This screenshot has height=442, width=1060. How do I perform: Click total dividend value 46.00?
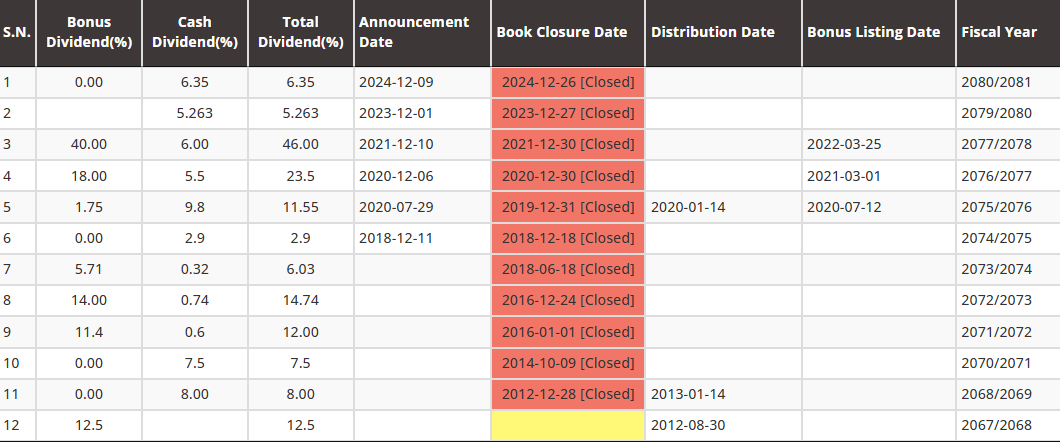(x=301, y=144)
